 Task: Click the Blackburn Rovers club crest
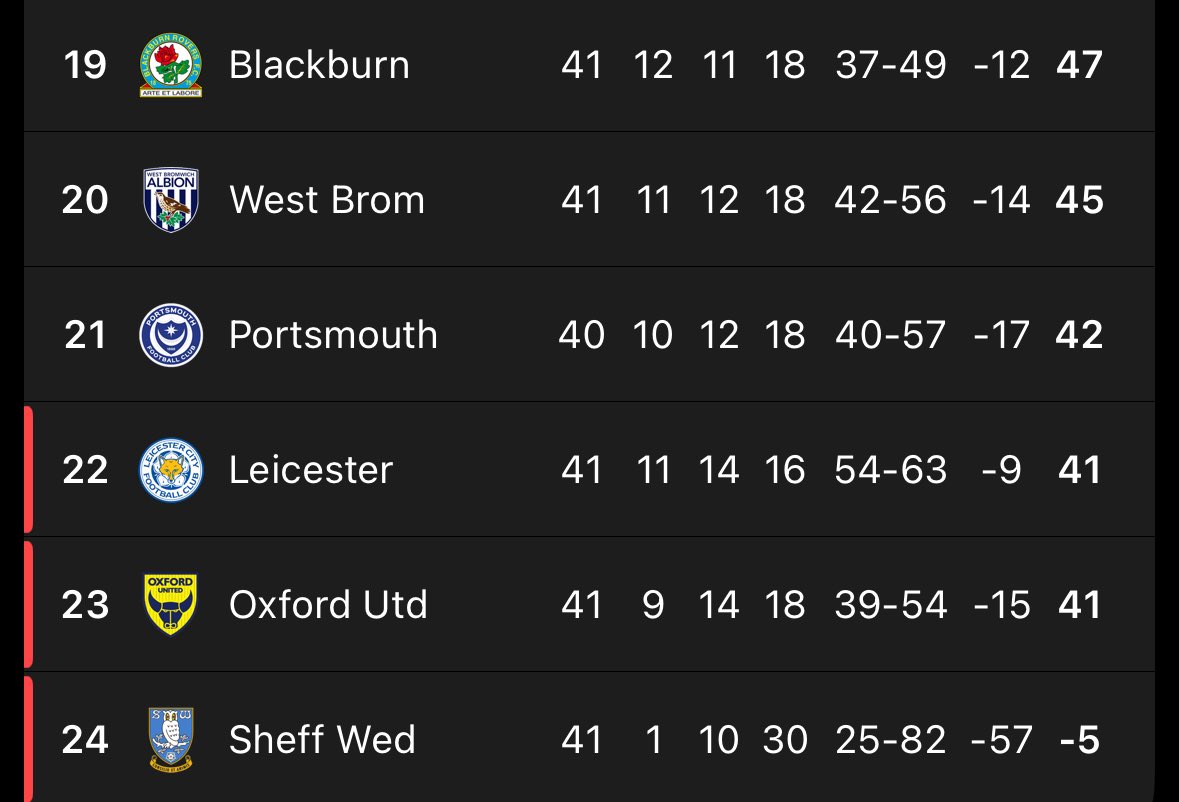[170, 65]
